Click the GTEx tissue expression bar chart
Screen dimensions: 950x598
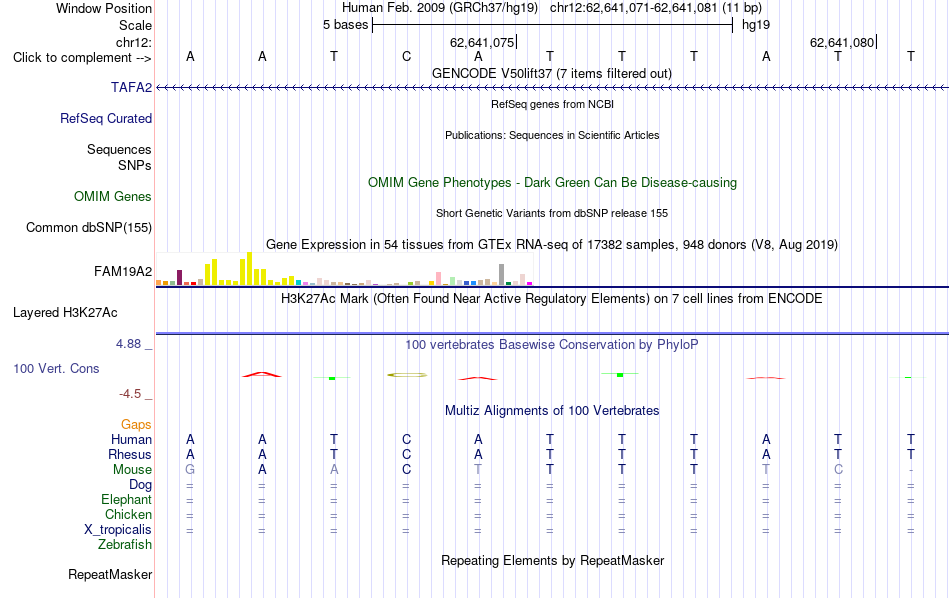344,269
